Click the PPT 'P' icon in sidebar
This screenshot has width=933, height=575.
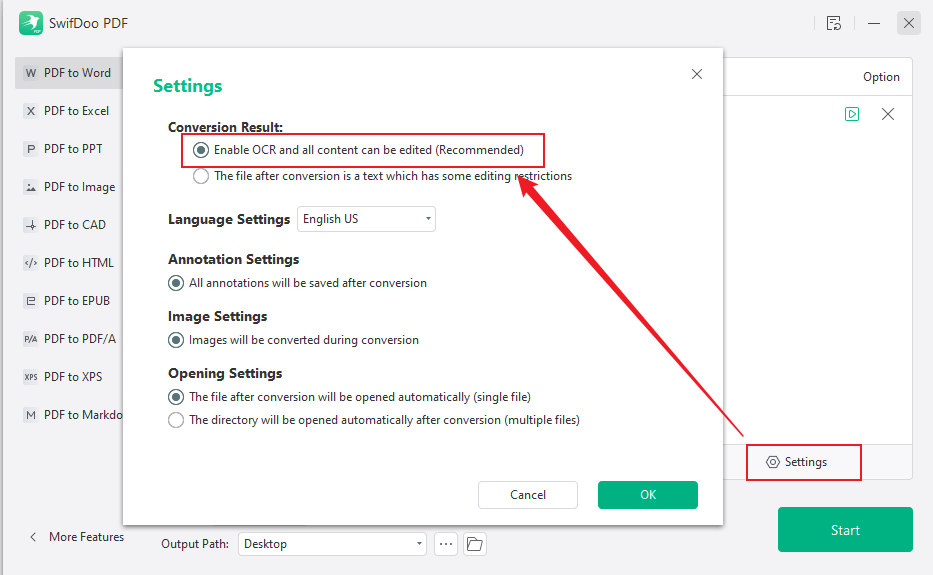point(30,149)
